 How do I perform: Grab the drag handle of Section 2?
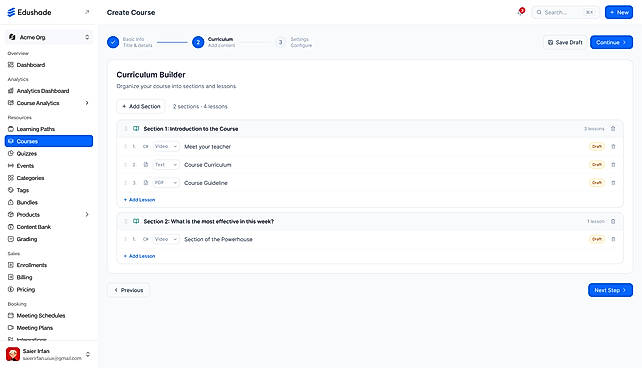(x=126, y=221)
